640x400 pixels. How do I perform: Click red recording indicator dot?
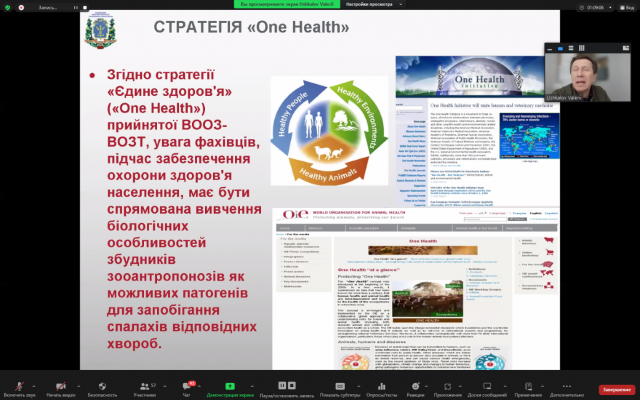(x=21, y=7)
